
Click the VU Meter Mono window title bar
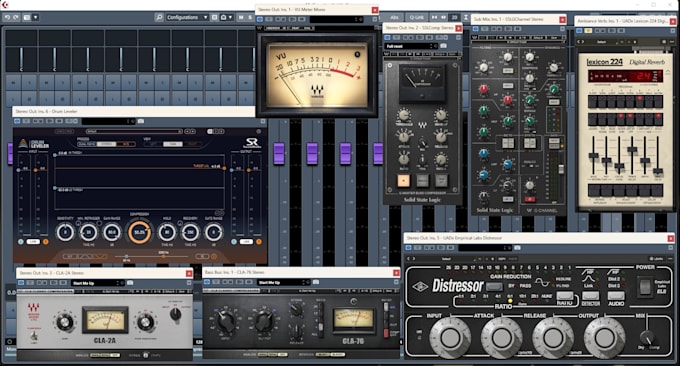point(317,10)
